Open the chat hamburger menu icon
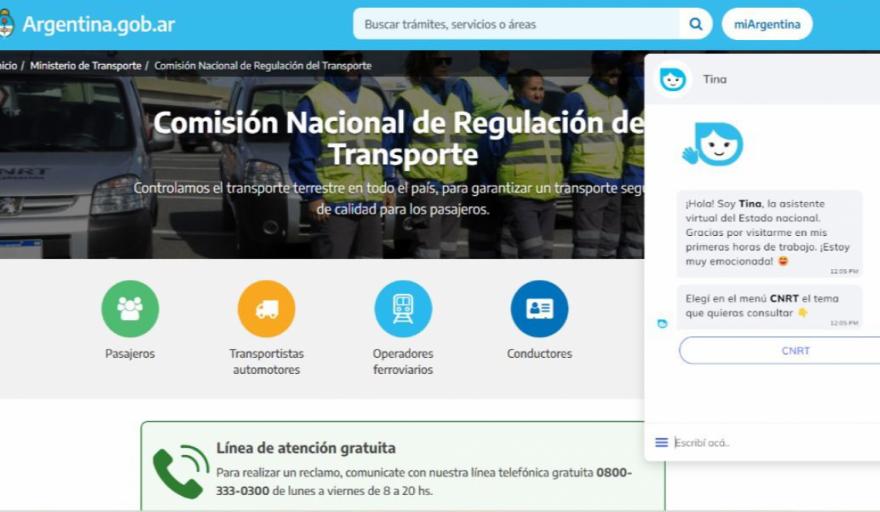Viewport: 880px width, 512px height. 662,442
